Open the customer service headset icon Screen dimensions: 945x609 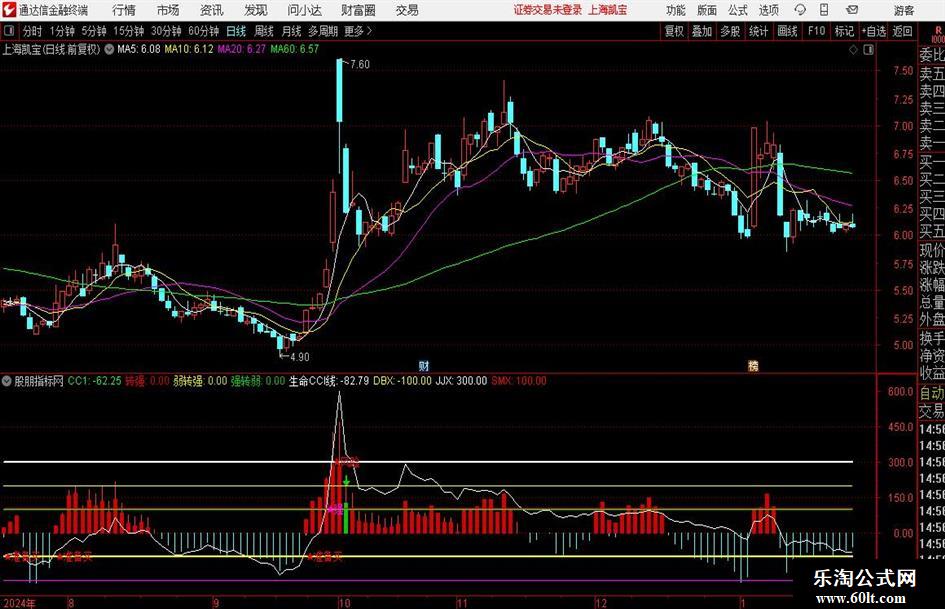(800, 10)
